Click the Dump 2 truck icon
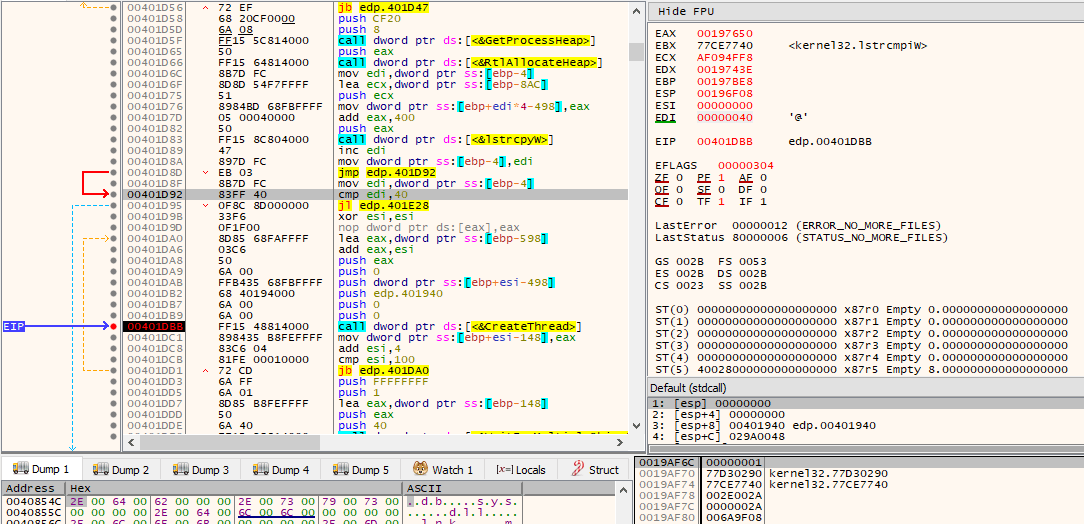Screen dimensions: 1084x524 click(x=100, y=469)
